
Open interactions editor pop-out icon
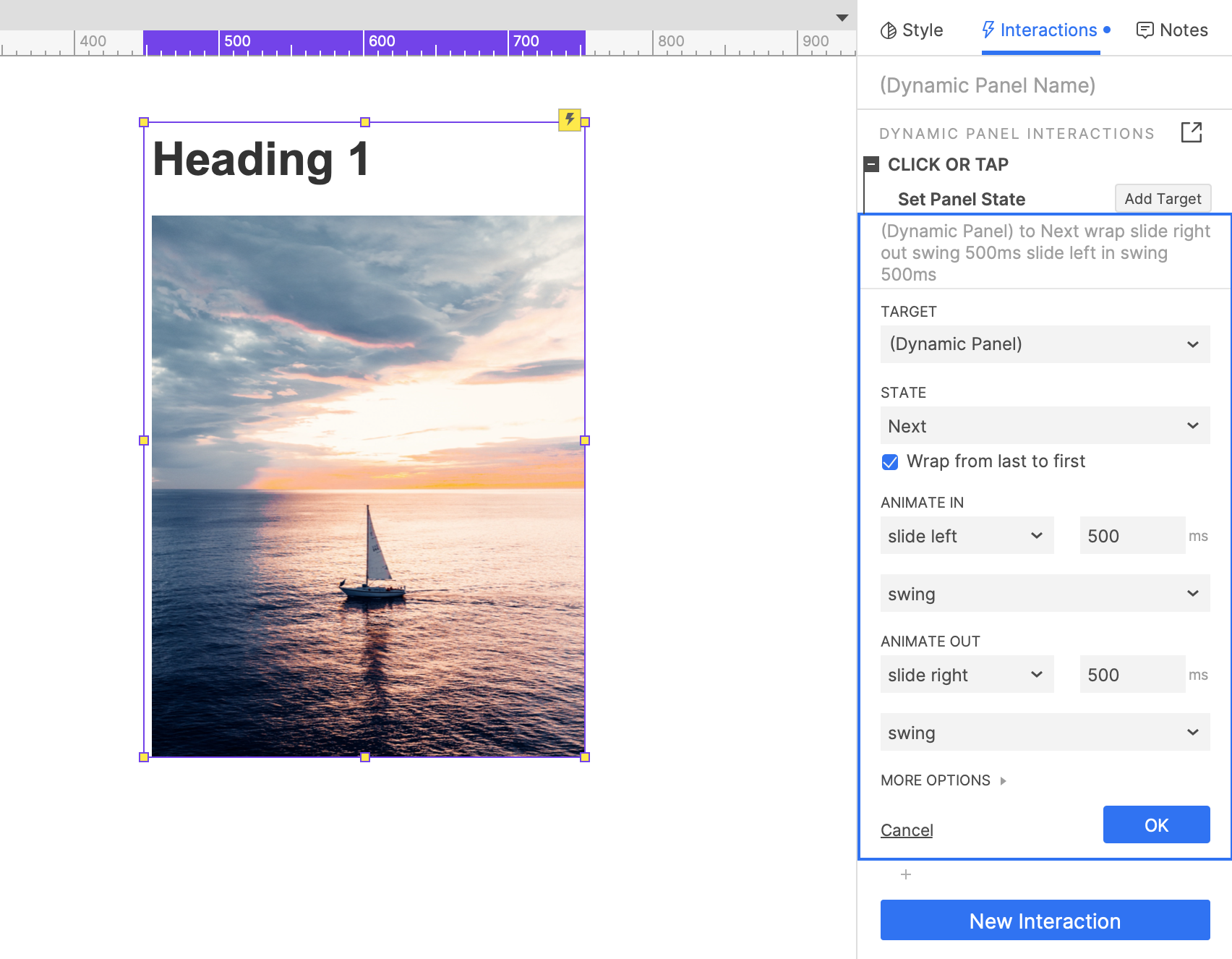tap(1191, 132)
